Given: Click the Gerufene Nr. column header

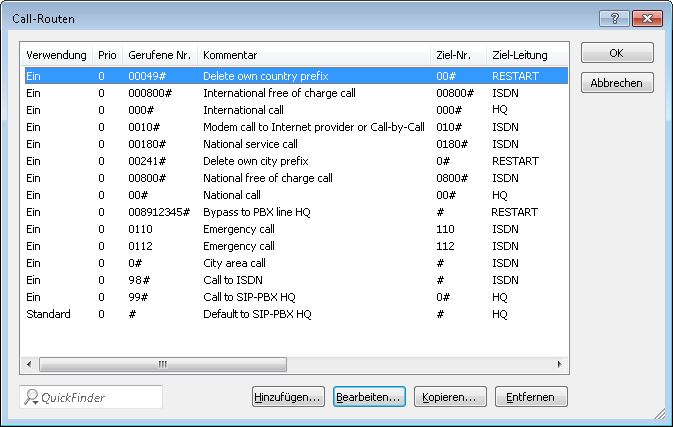Looking at the screenshot, I should pyautogui.click(x=158, y=54).
